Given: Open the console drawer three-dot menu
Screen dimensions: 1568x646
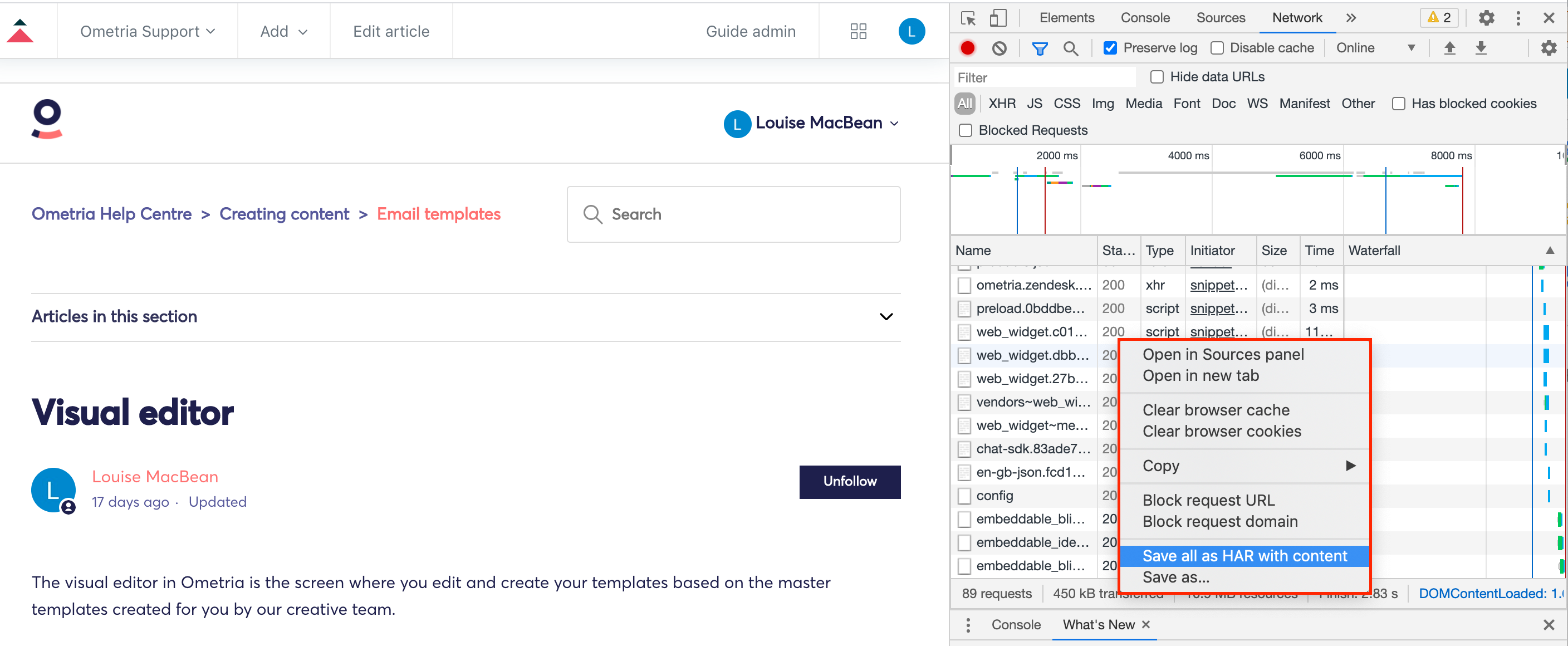Looking at the screenshot, I should click(x=968, y=624).
